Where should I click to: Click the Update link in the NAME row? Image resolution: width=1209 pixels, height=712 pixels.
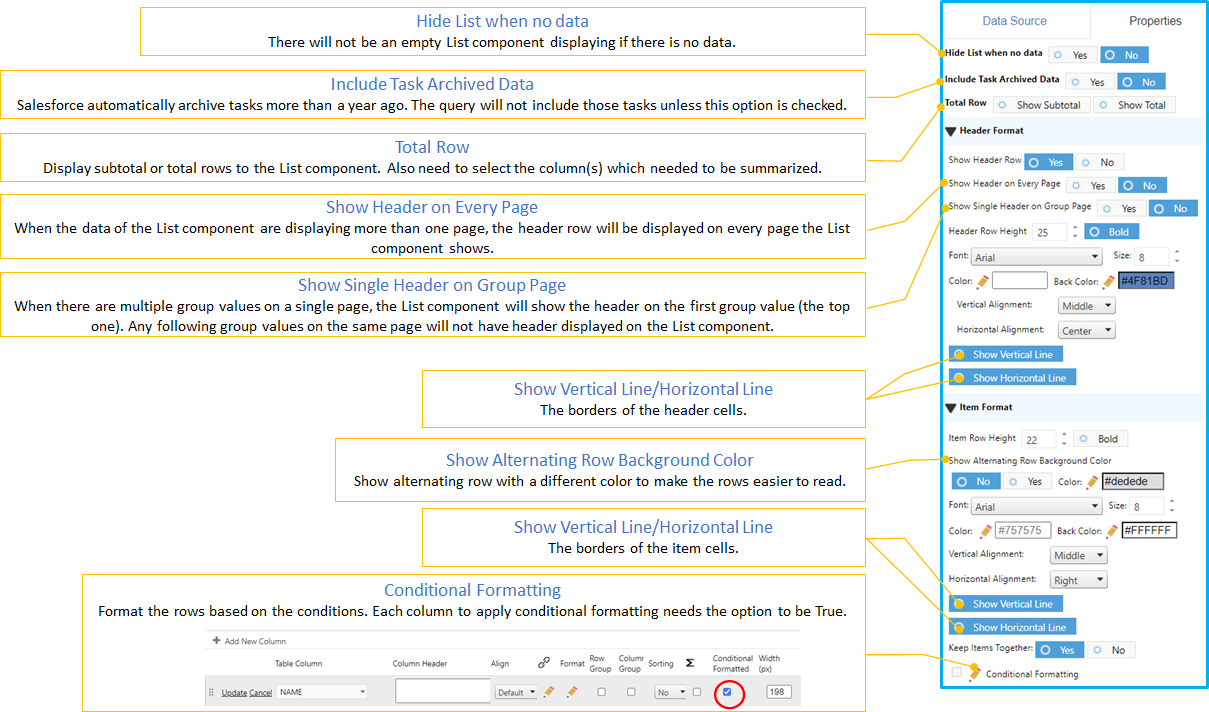pos(234,692)
